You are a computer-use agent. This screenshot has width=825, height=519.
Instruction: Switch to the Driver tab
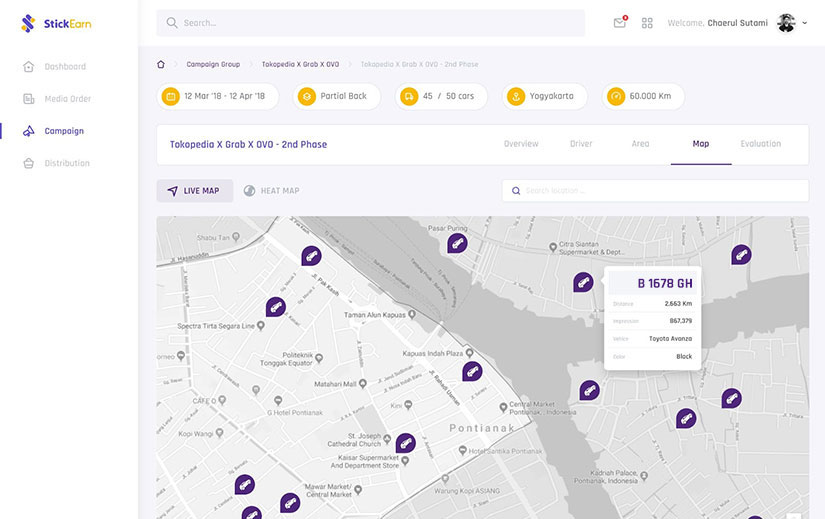tap(581, 144)
